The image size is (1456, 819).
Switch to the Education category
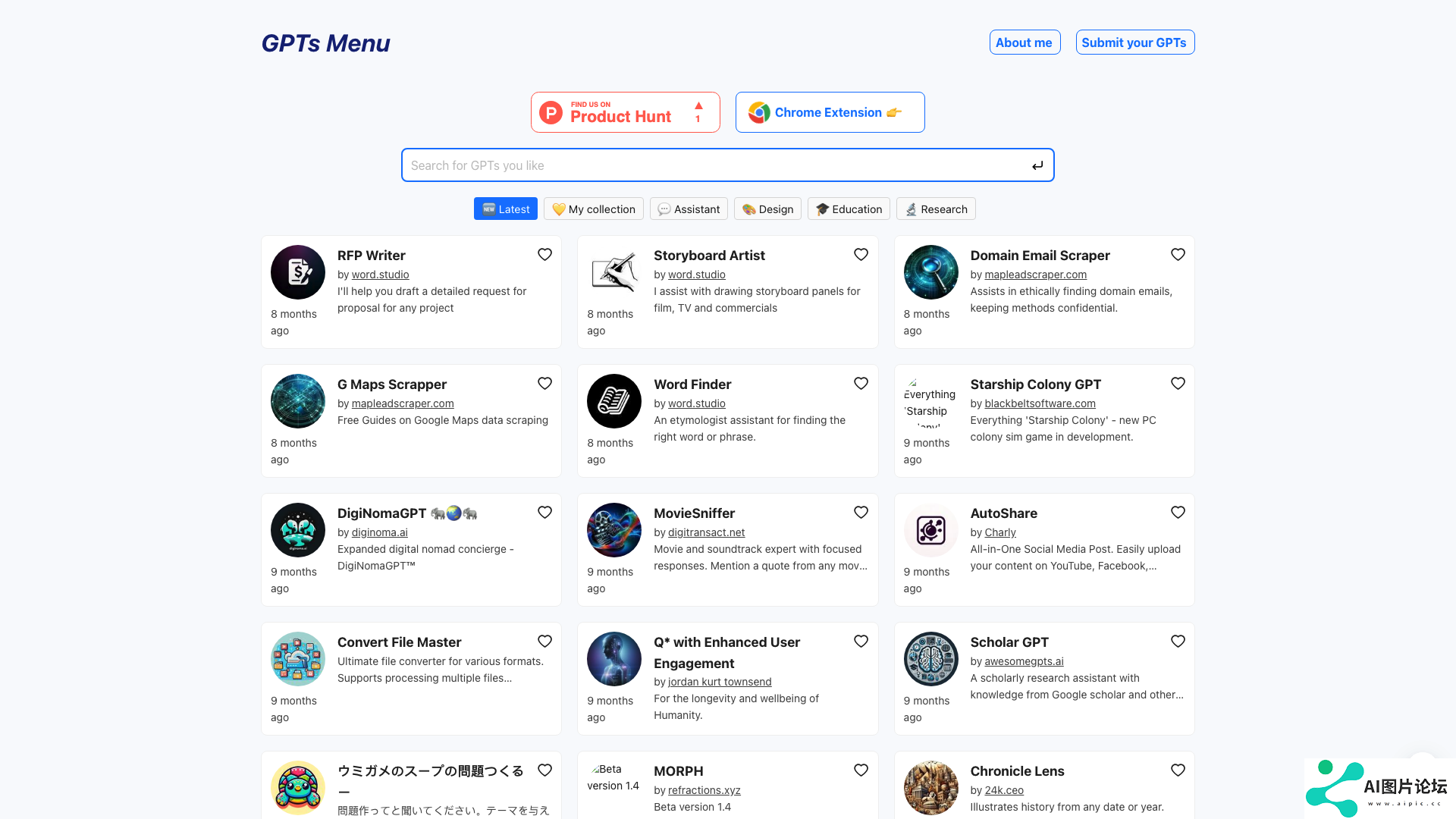(x=849, y=209)
